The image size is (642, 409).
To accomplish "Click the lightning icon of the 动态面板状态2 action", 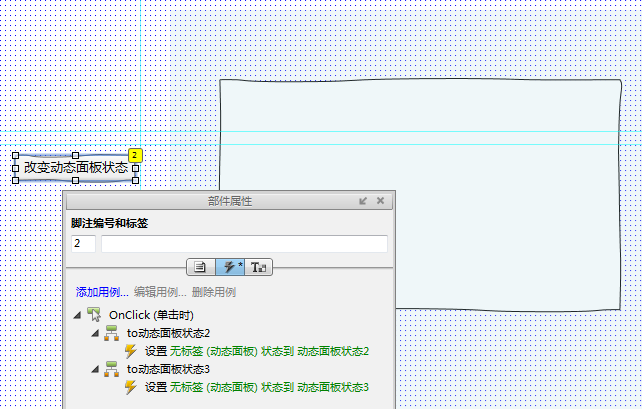I will pos(131,351).
